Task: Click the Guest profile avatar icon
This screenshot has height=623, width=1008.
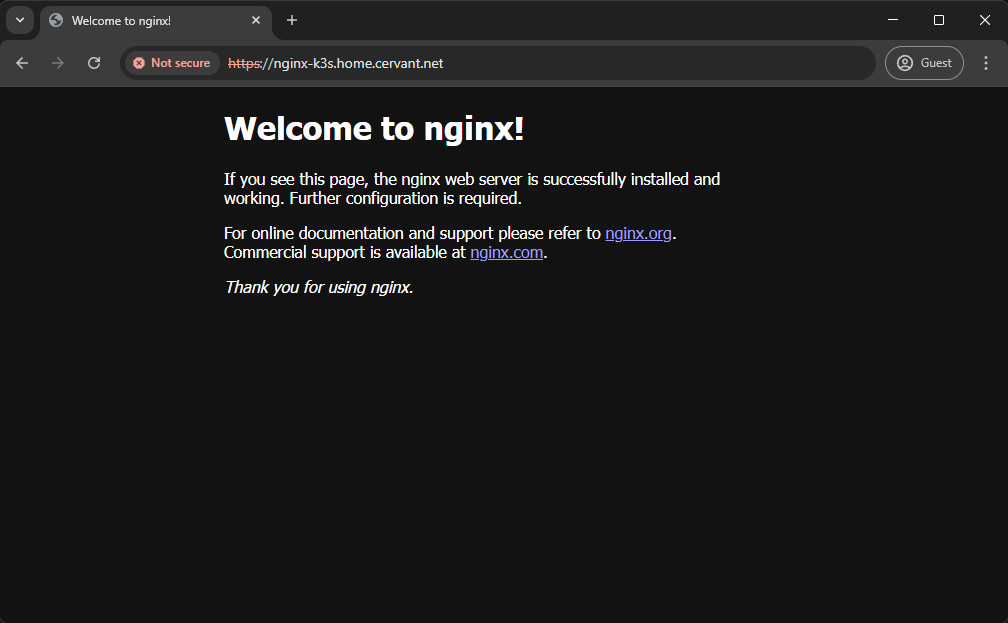Action: pos(905,63)
